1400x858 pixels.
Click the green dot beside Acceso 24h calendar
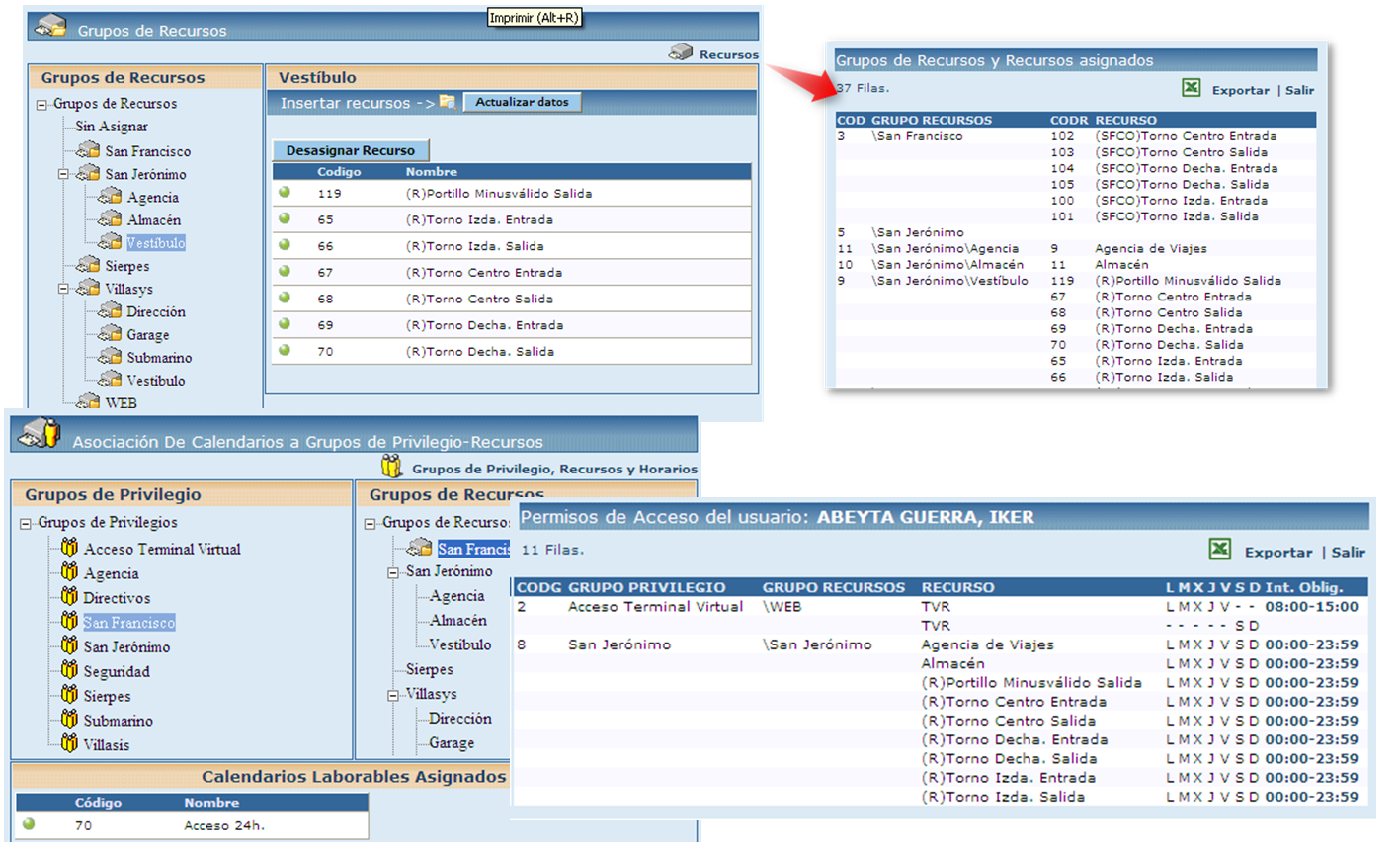[29, 824]
